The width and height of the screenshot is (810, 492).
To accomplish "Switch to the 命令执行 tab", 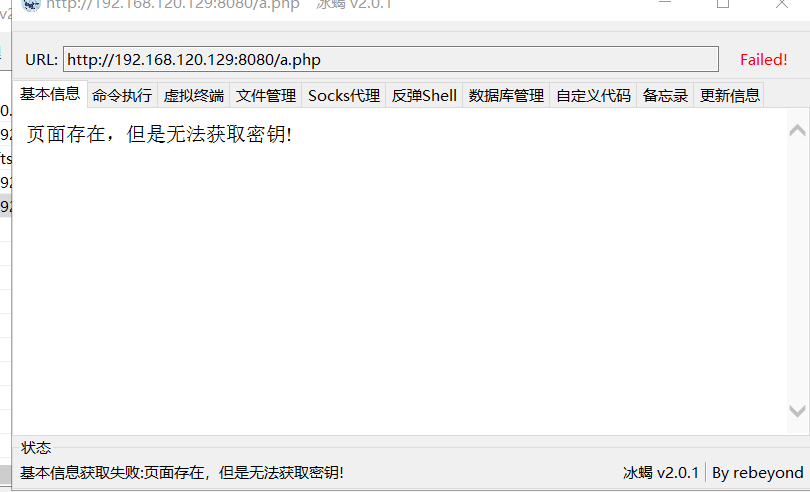I will tap(122, 96).
